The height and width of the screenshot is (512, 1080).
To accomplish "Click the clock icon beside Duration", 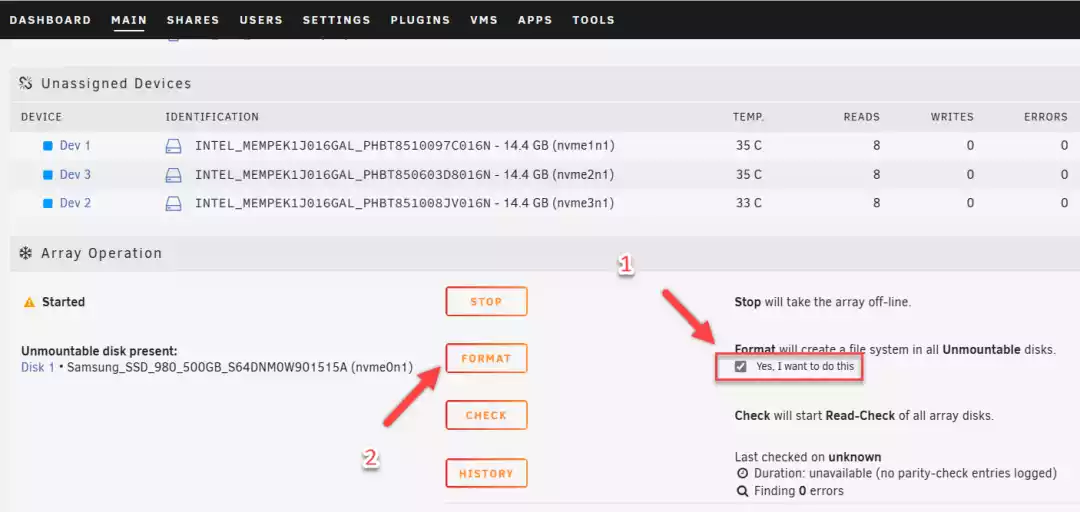I will pos(742,473).
